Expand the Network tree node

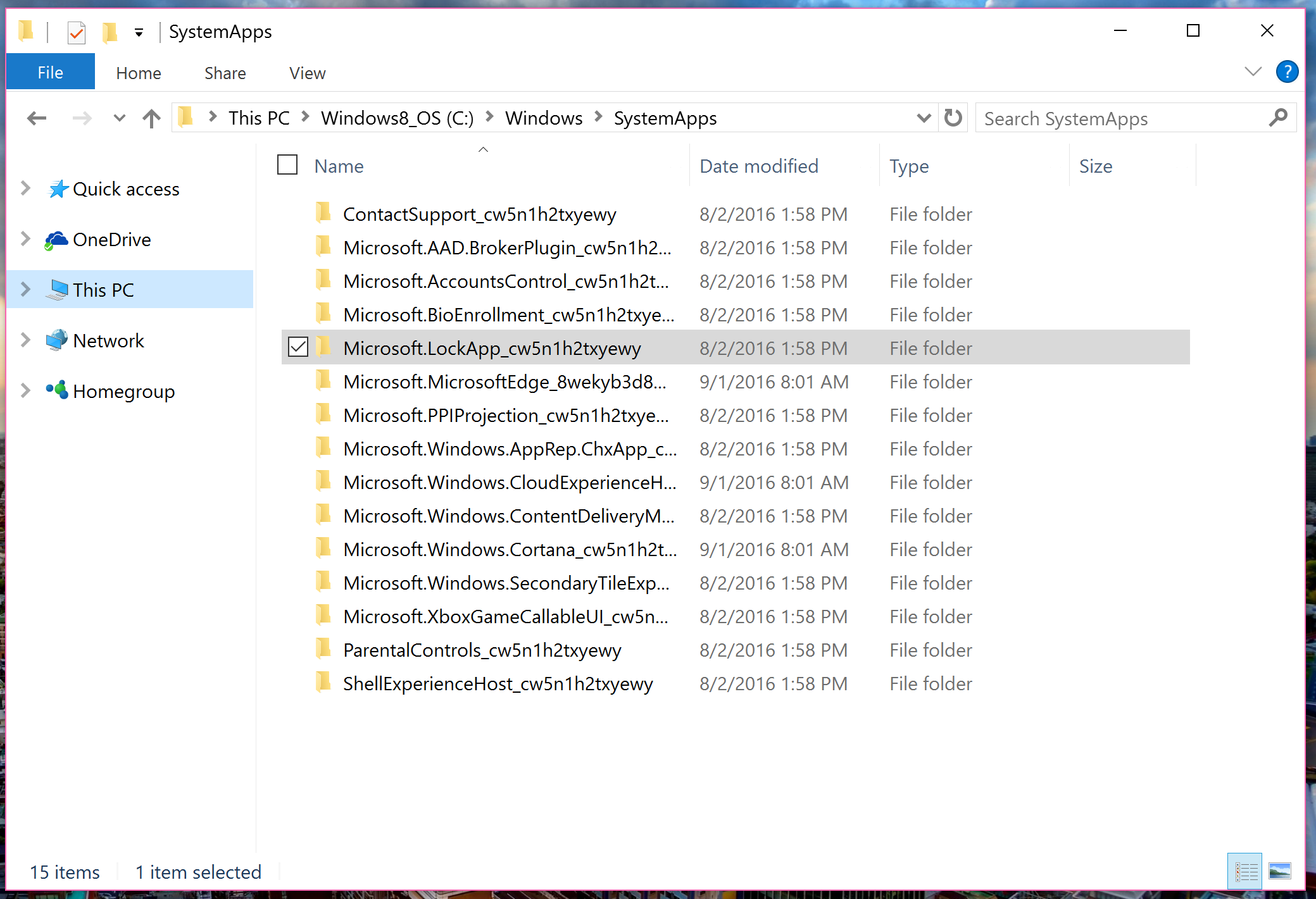pos(25,340)
